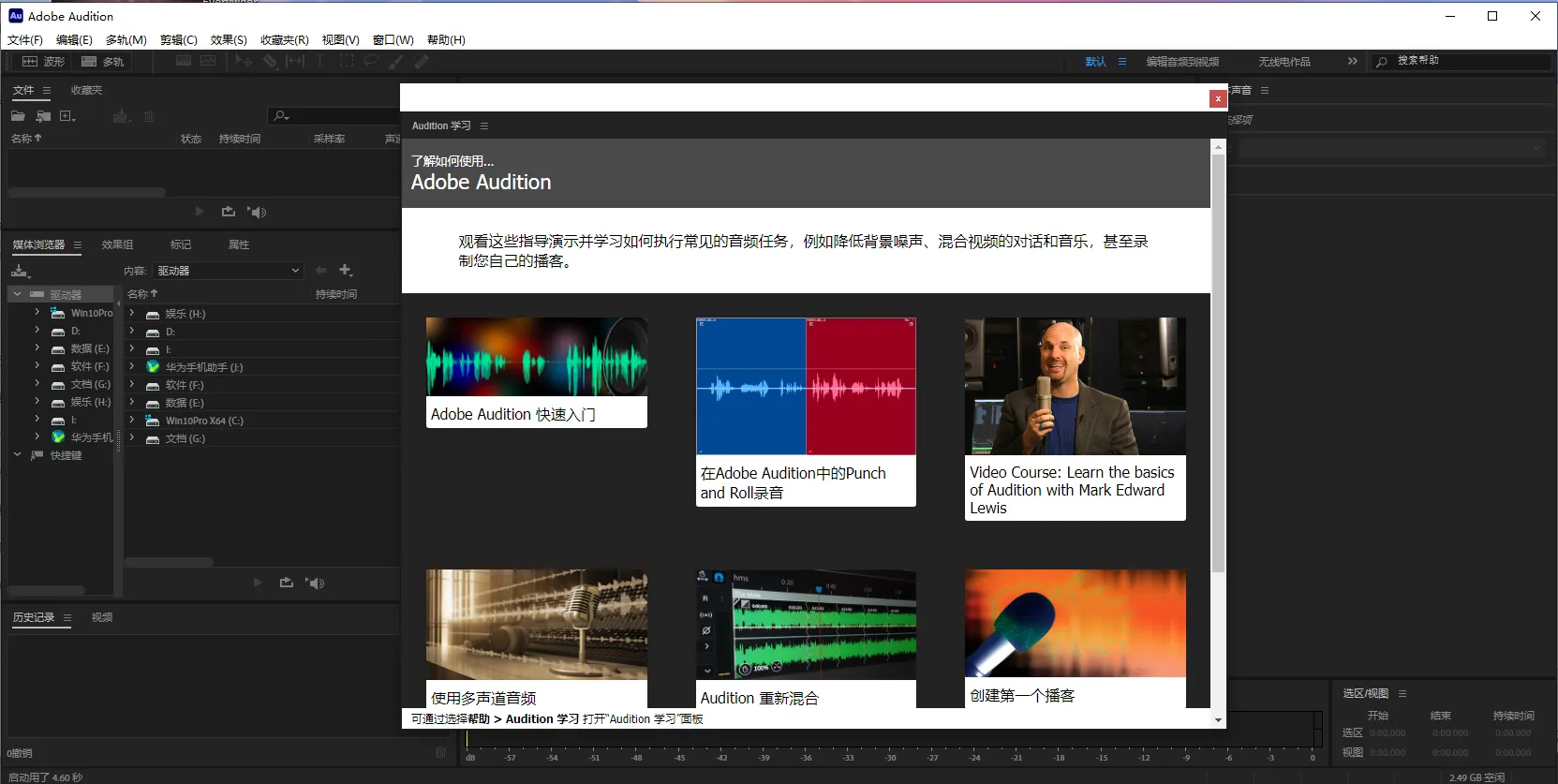Screen dimensions: 1558x784
Task: Switch to 波形 waveform view
Action: [43, 61]
